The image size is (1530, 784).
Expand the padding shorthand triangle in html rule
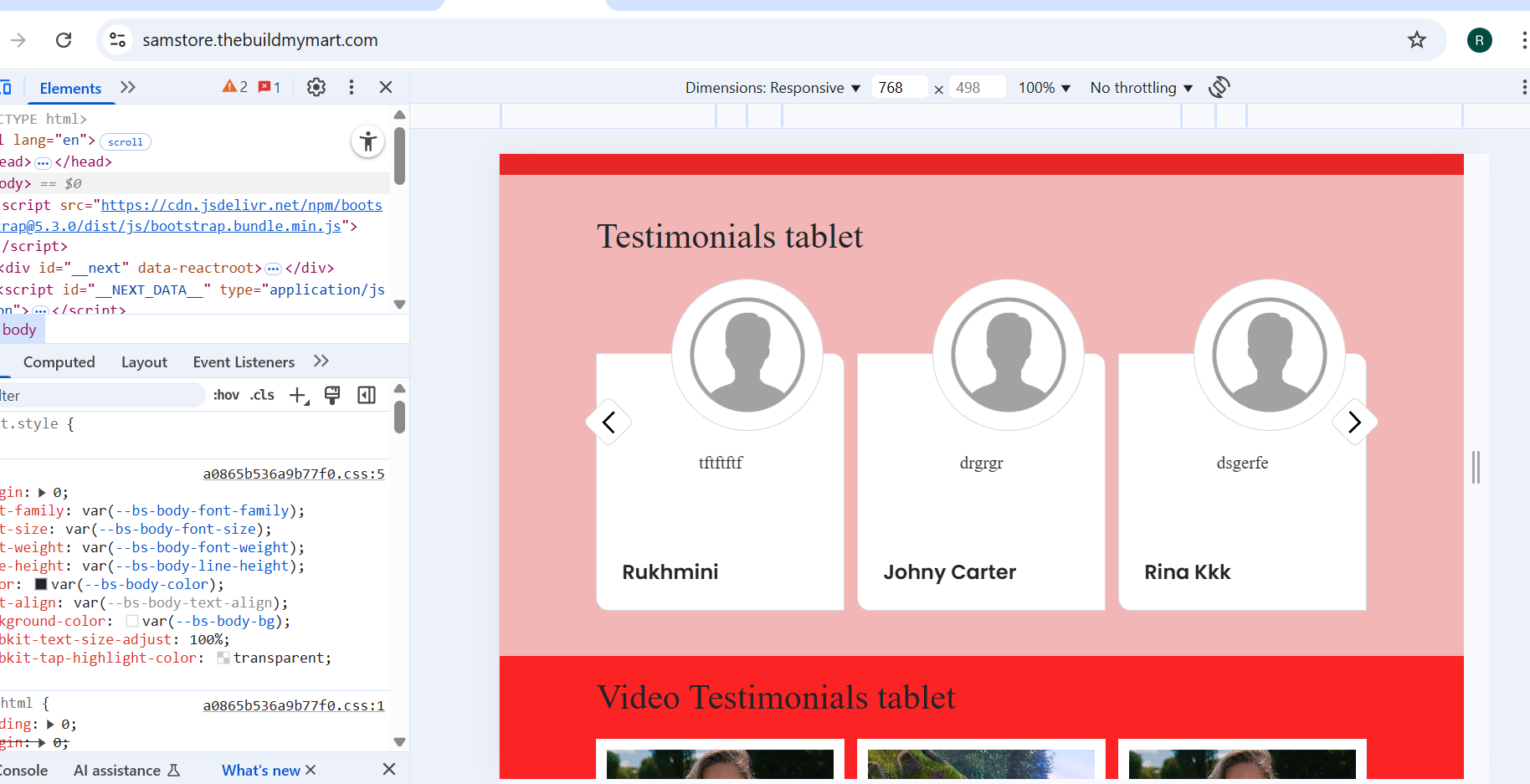[x=50, y=725]
